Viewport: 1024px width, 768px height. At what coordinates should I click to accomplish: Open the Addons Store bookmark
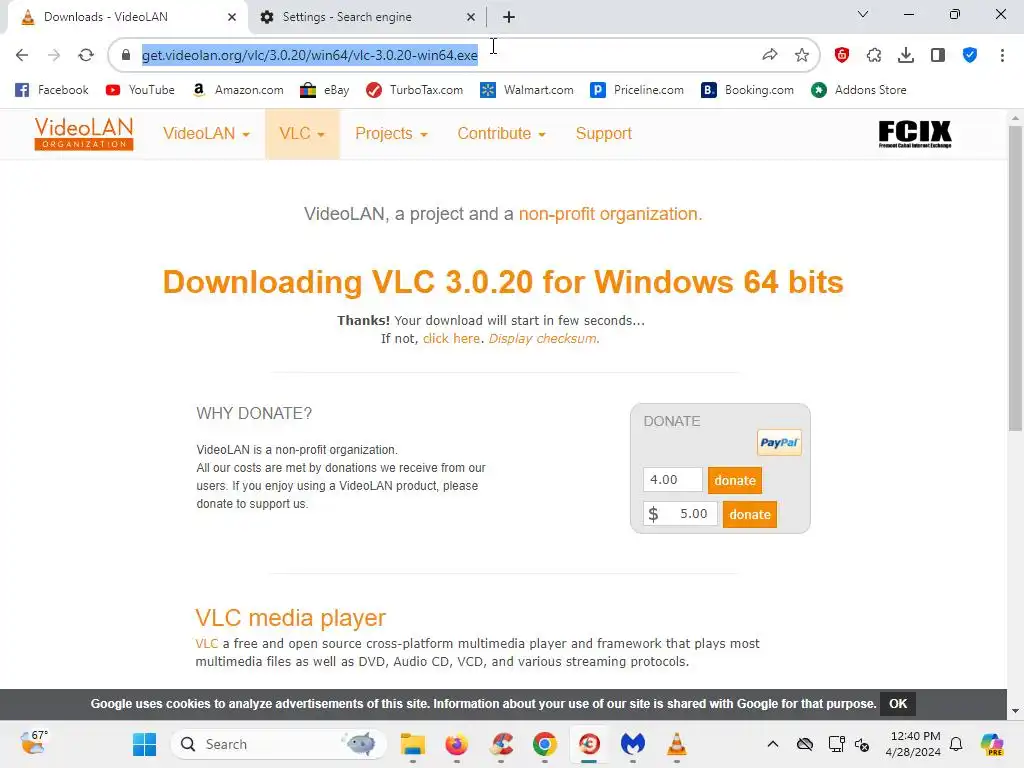[x=859, y=90]
